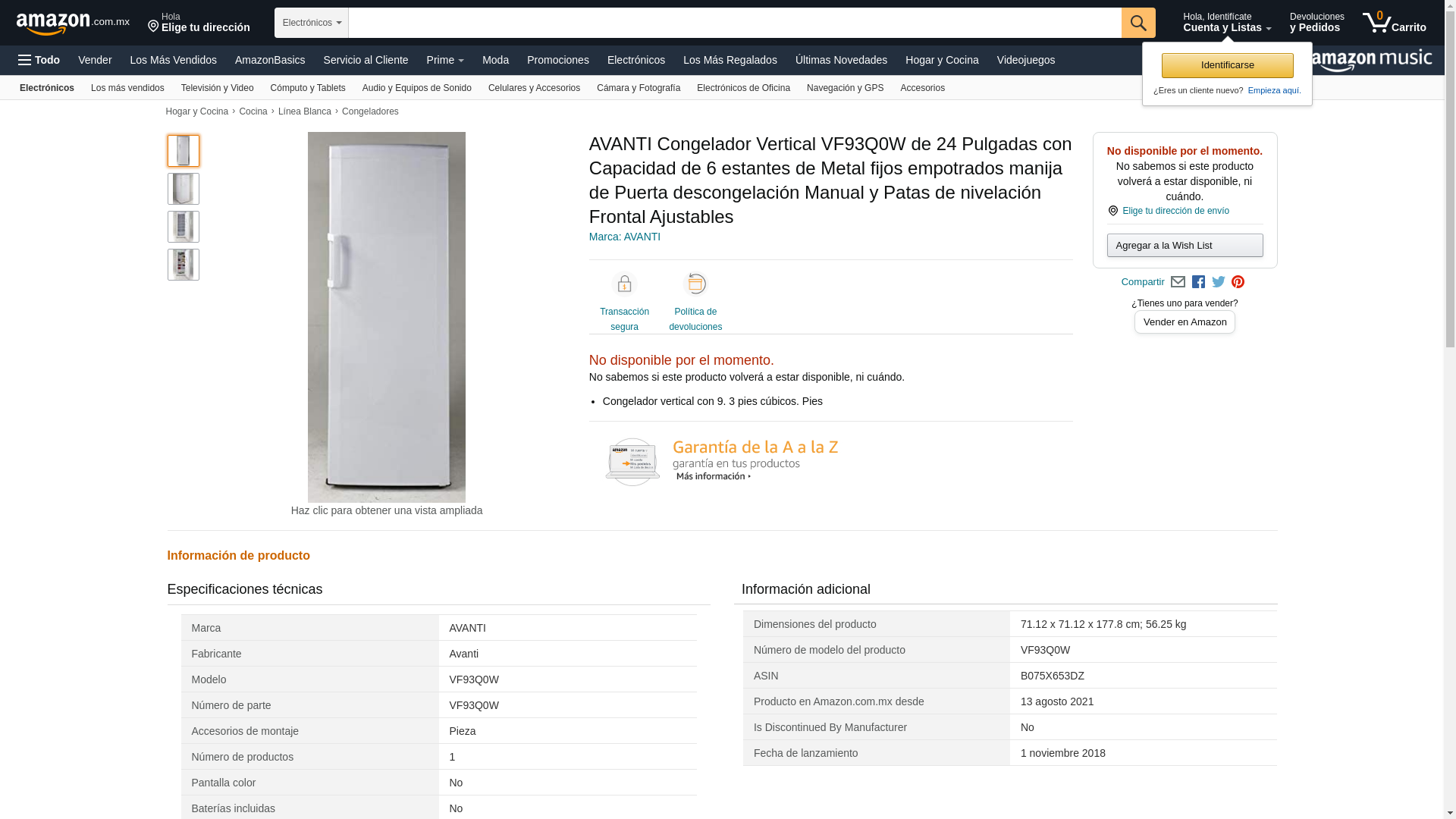Viewport: 1456px width, 819px height.
Task: Click the Transacción segura lock icon
Action: (624, 284)
